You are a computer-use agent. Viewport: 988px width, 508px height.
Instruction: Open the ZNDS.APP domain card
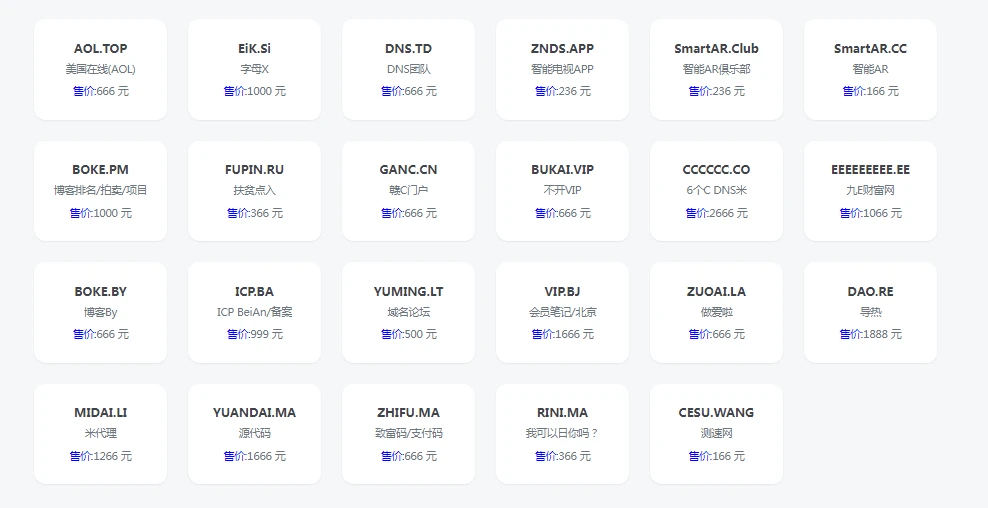562,49
